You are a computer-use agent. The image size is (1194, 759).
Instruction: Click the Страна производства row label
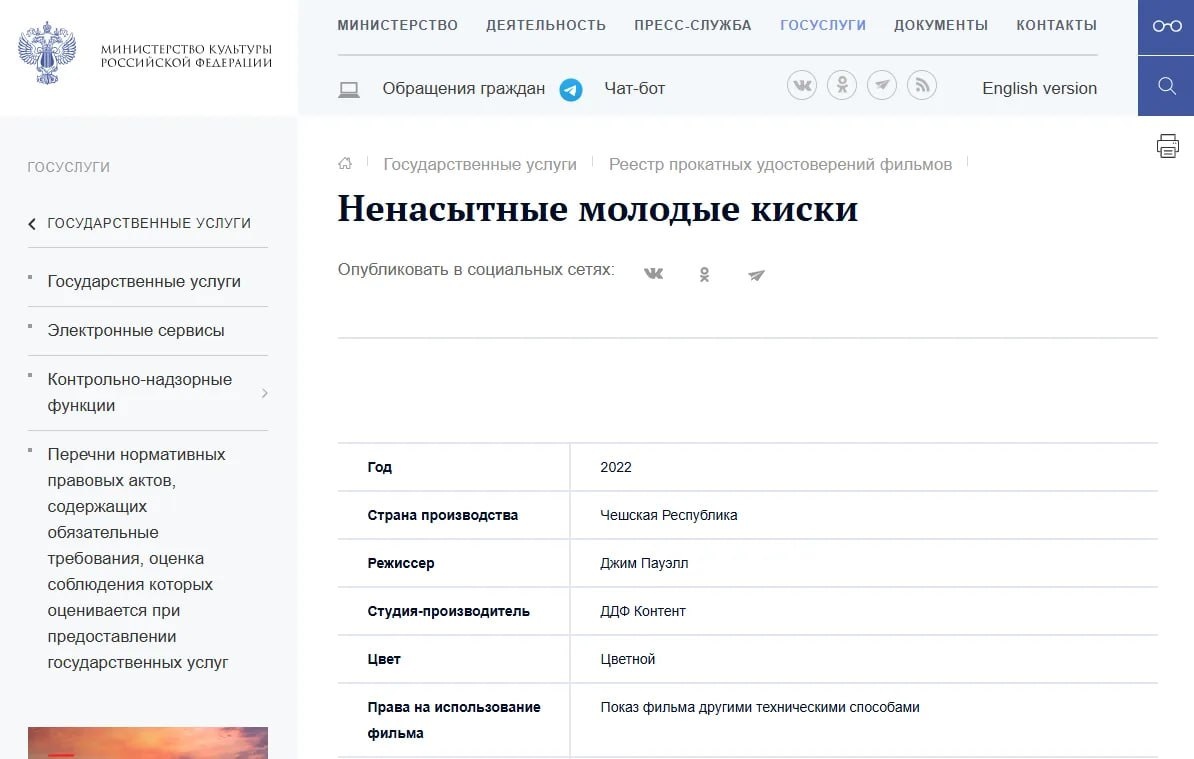pos(442,515)
